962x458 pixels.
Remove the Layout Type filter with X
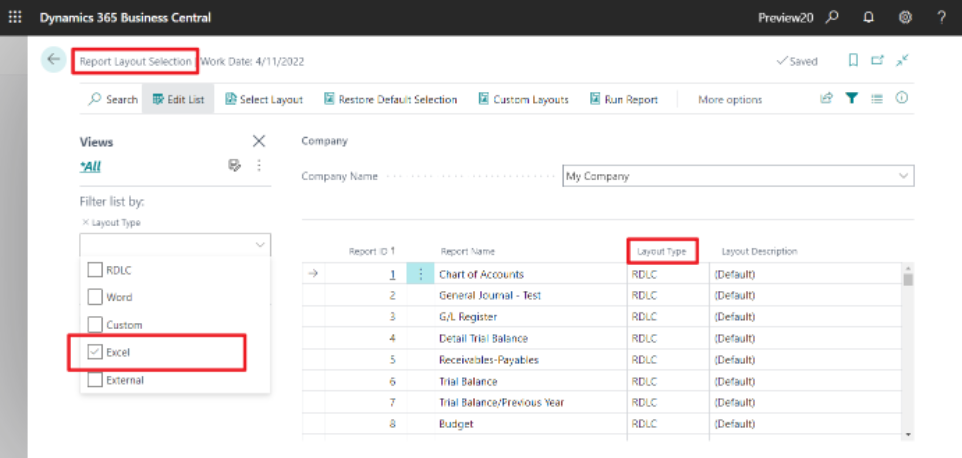[86, 223]
